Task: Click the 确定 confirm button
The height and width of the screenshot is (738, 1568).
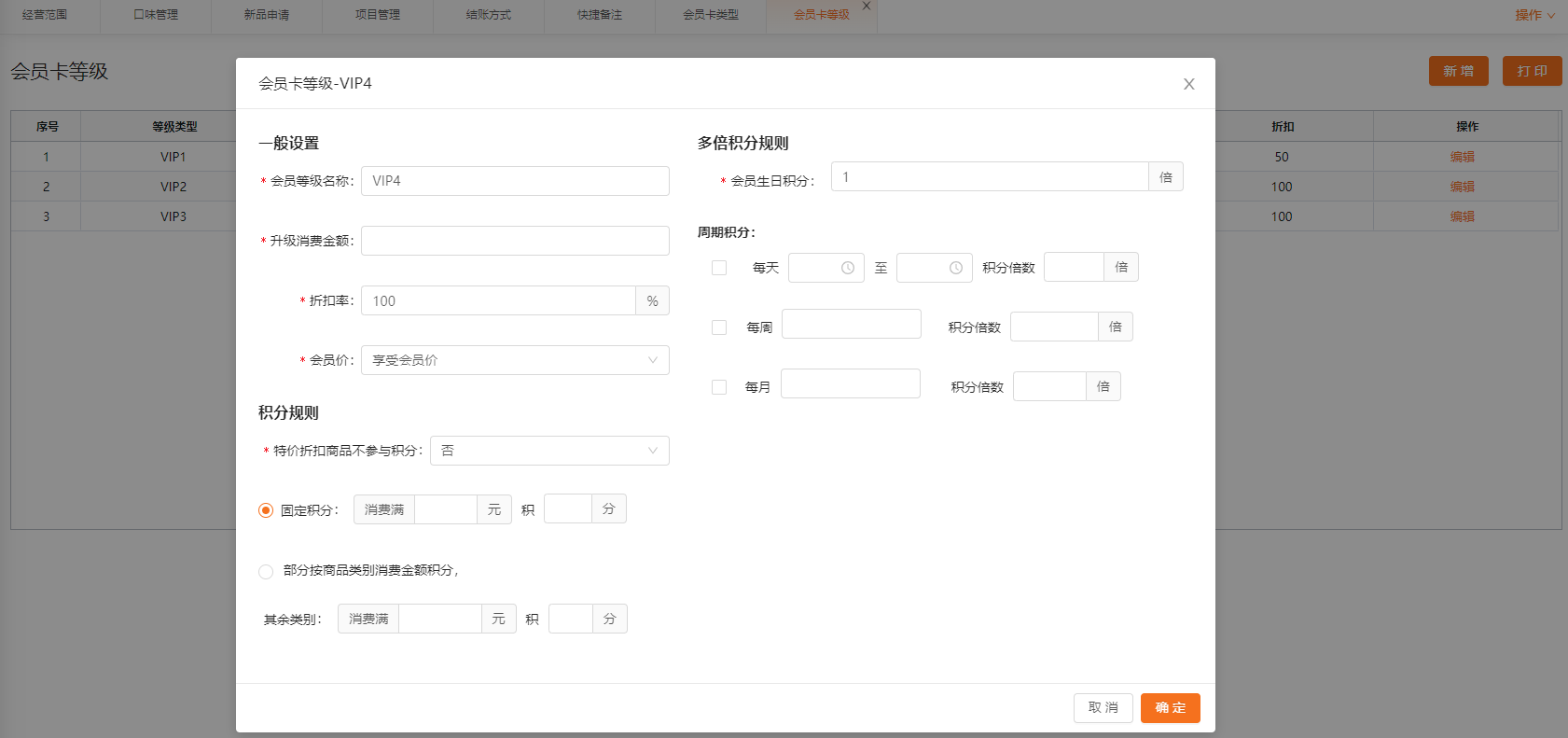Action: pos(1171,708)
